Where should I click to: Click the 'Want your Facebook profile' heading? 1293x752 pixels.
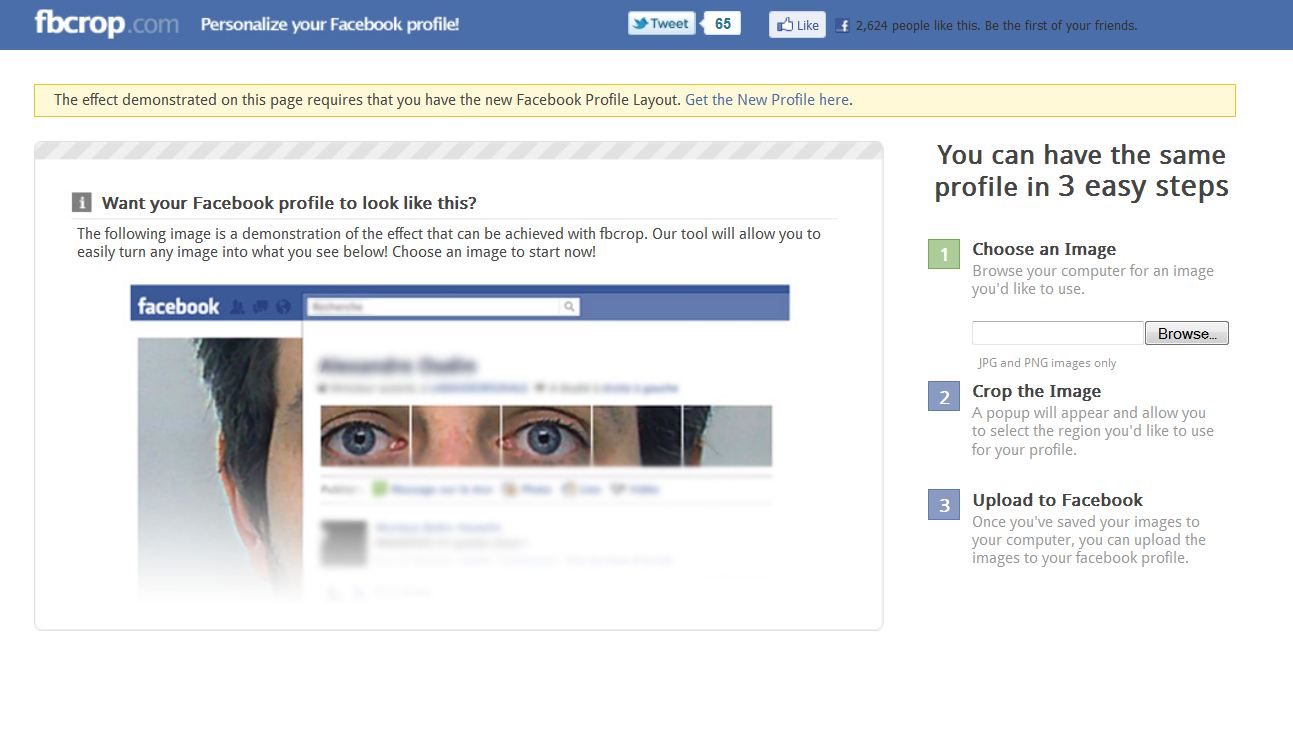click(289, 203)
